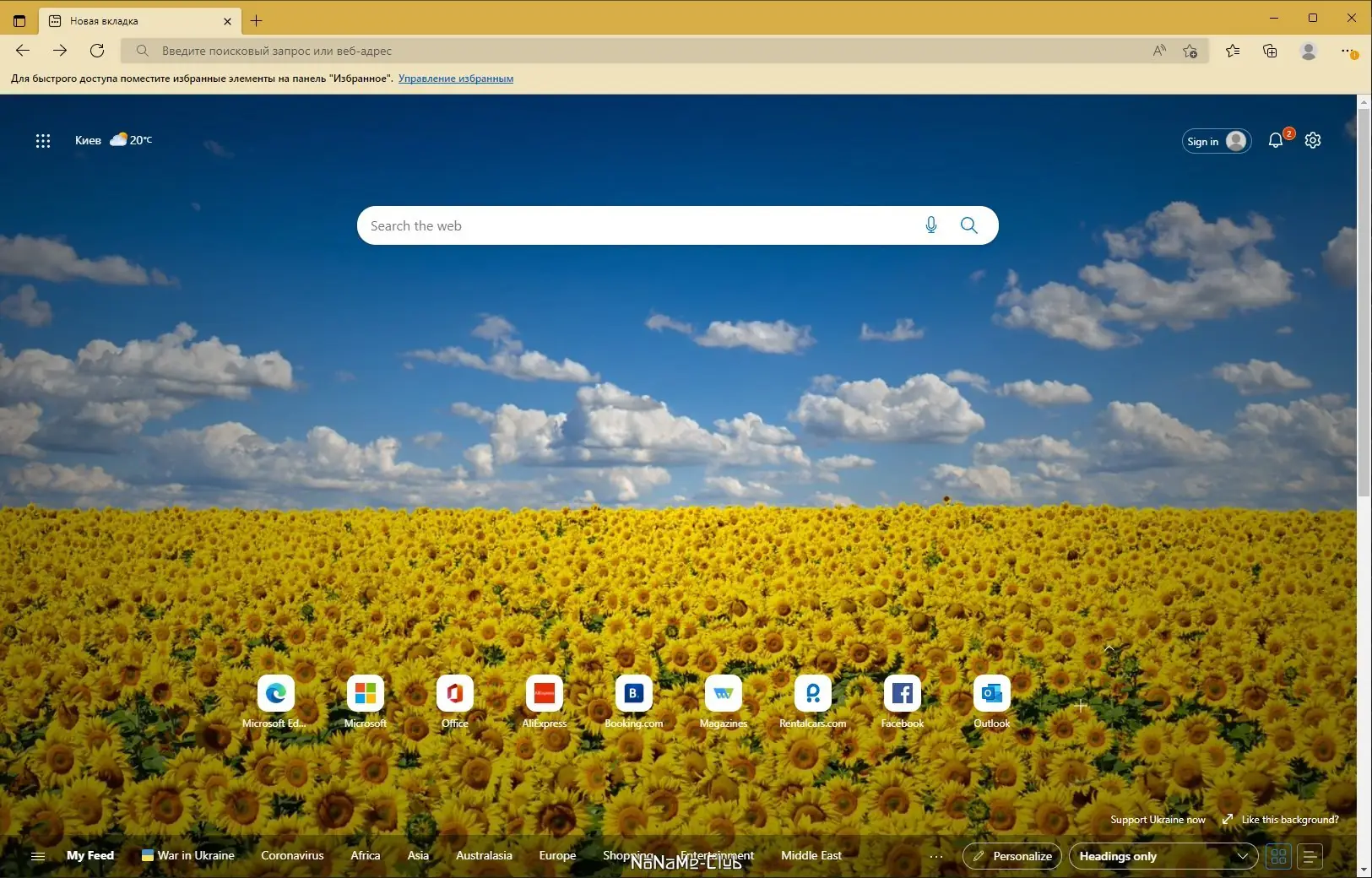Viewport: 1372px width, 878px height.
Task: Open a new browser tab
Action: 257,20
